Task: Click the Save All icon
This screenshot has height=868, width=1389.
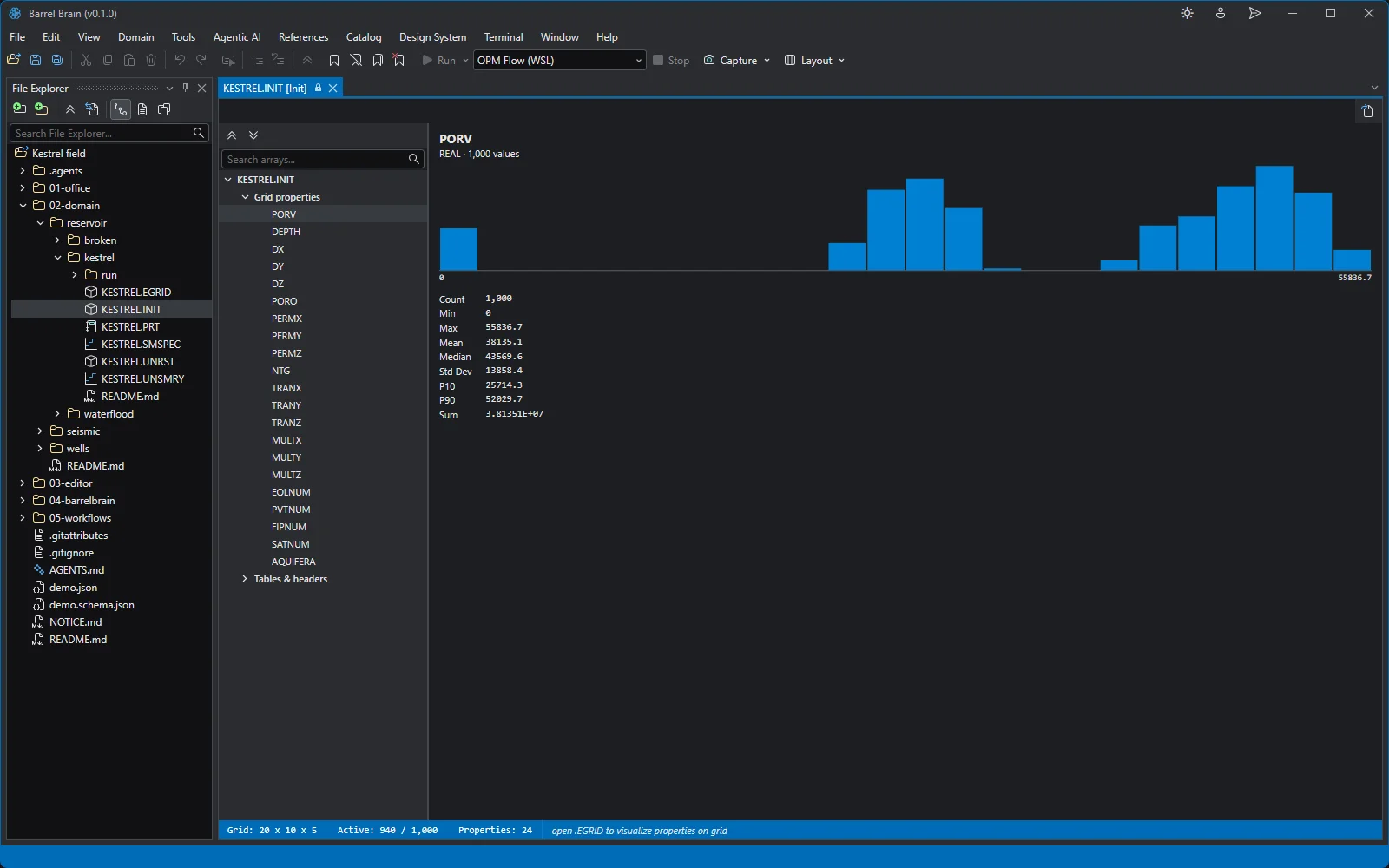Action: pyautogui.click(x=57, y=60)
